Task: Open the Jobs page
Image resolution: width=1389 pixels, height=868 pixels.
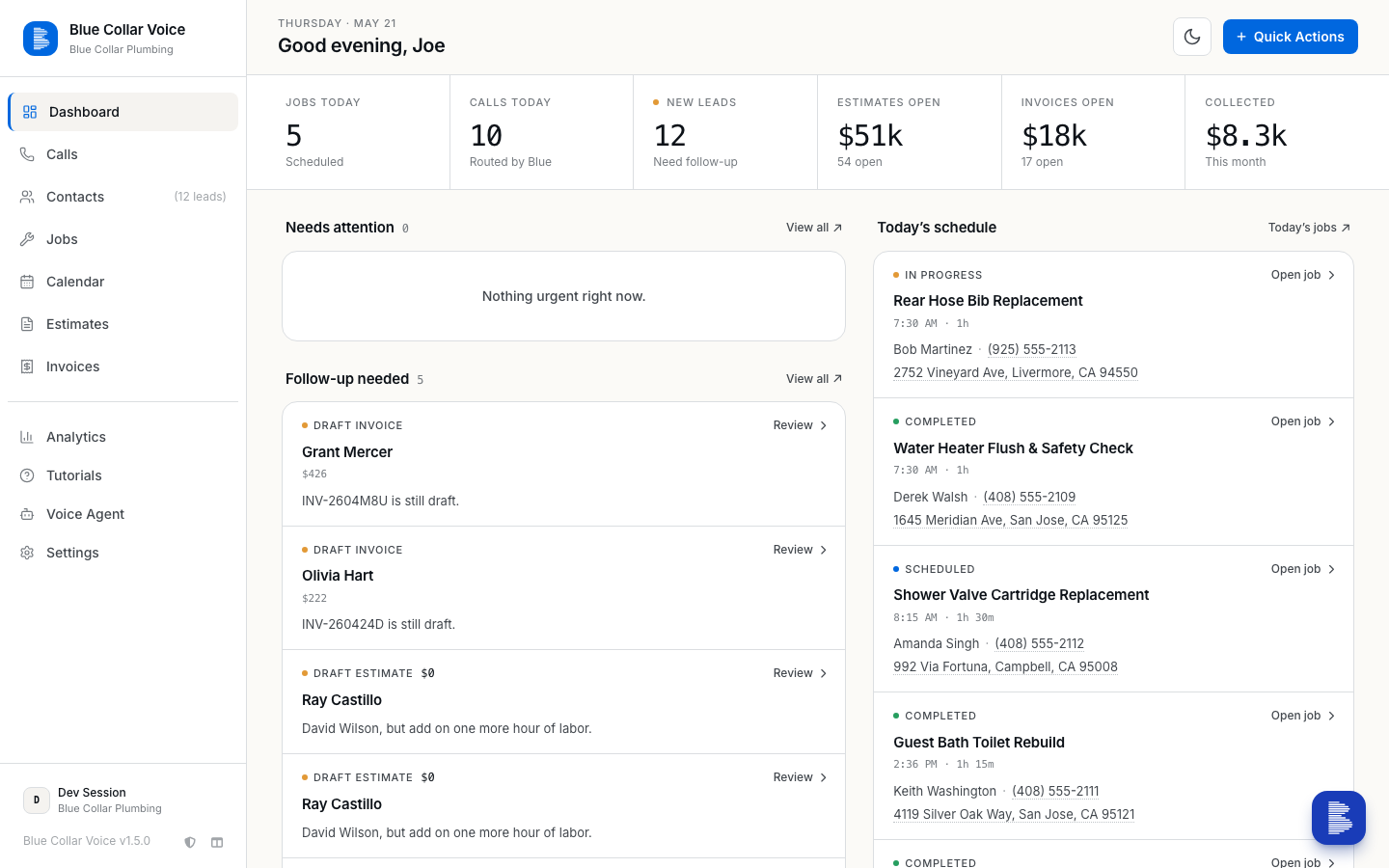Action: 123,239
